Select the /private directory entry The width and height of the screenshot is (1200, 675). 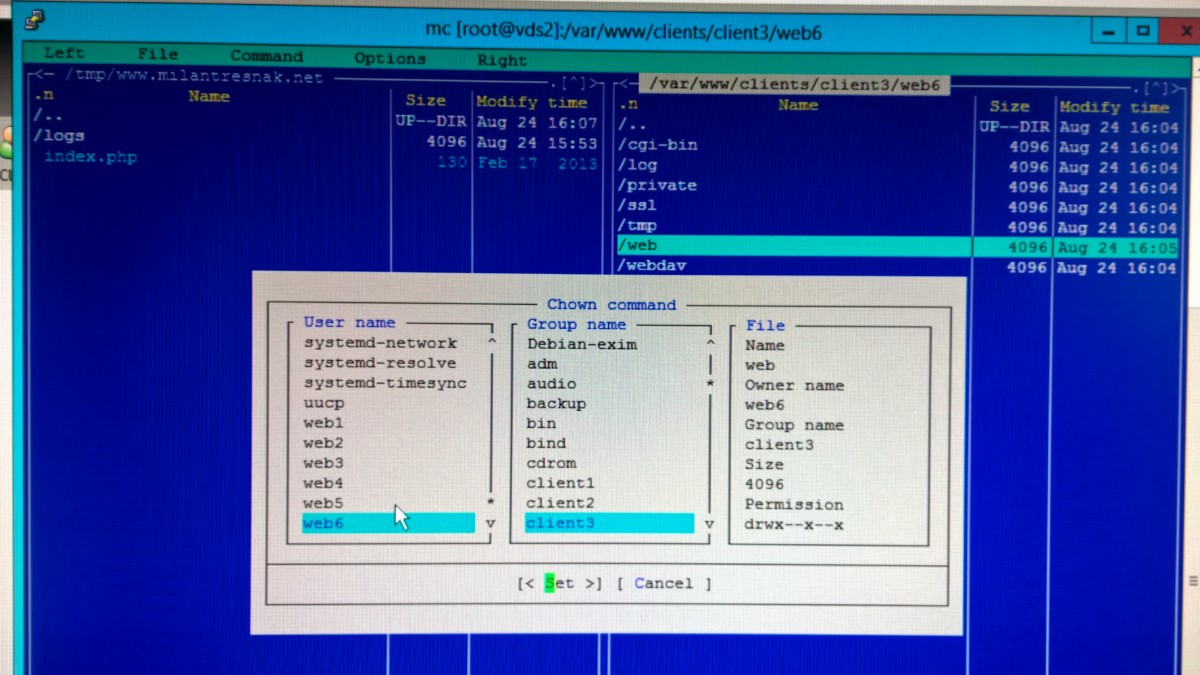click(x=657, y=185)
